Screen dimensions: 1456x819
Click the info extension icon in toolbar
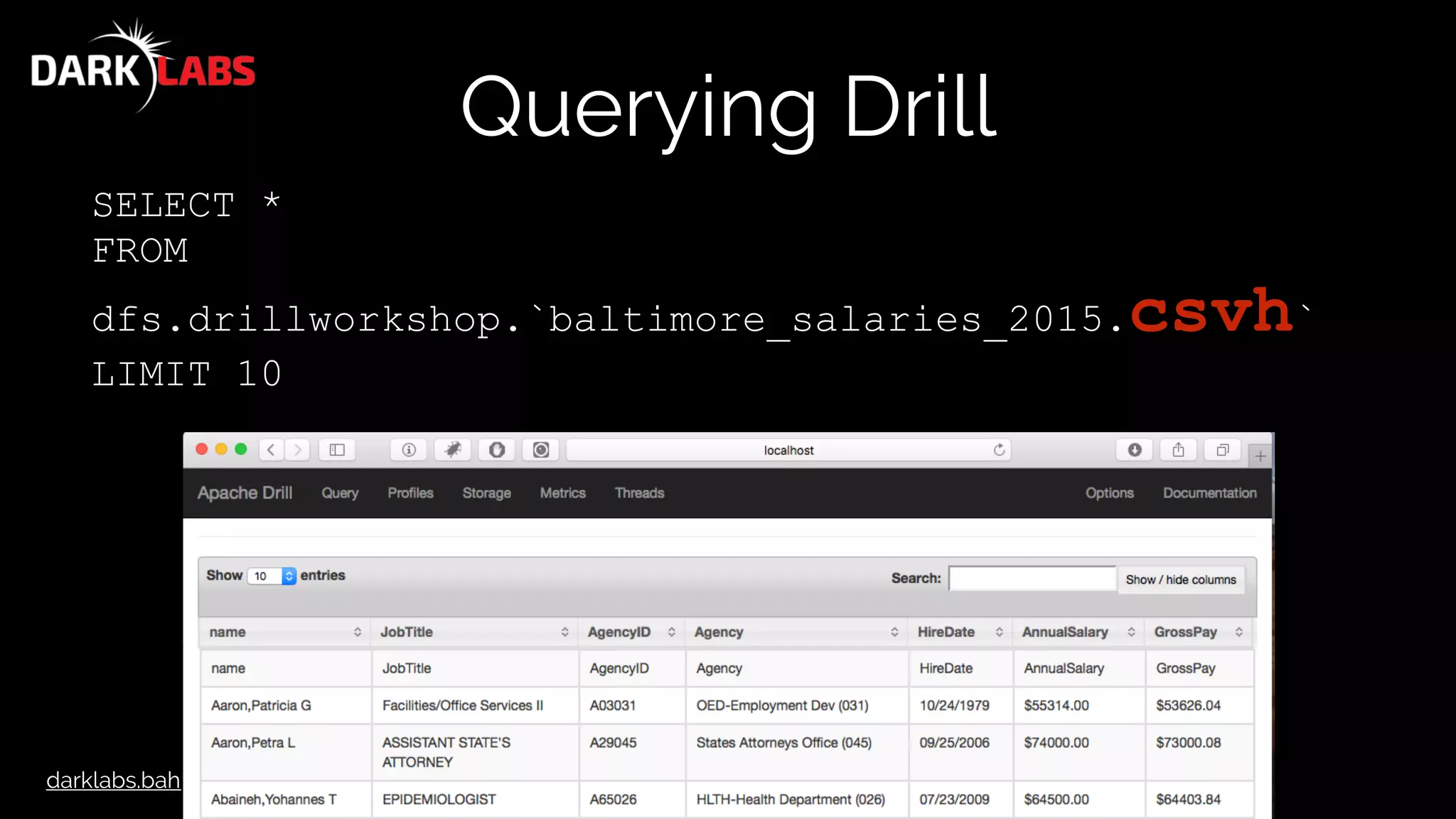click(x=409, y=450)
